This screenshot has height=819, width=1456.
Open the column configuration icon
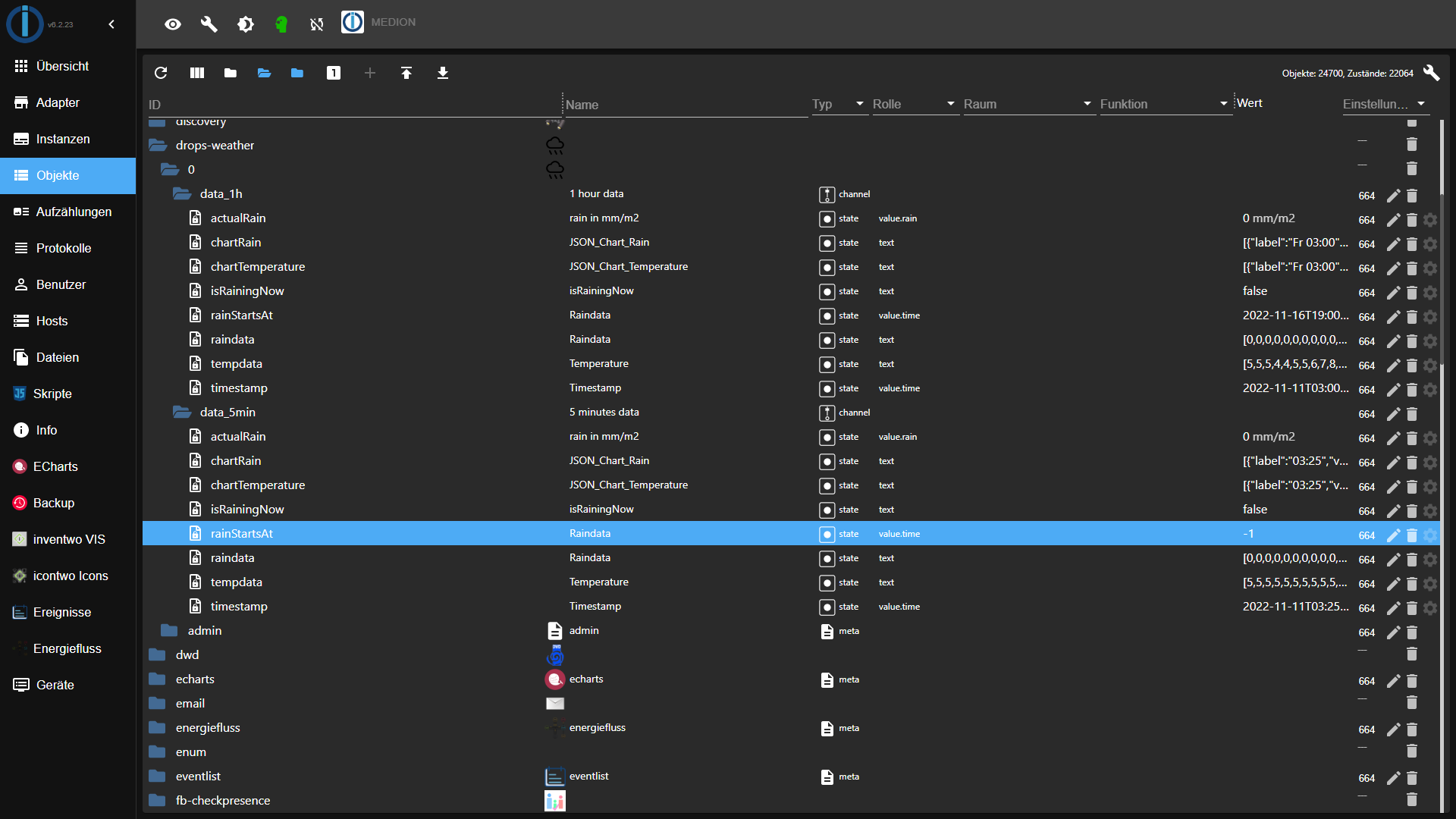pos(197,73)
